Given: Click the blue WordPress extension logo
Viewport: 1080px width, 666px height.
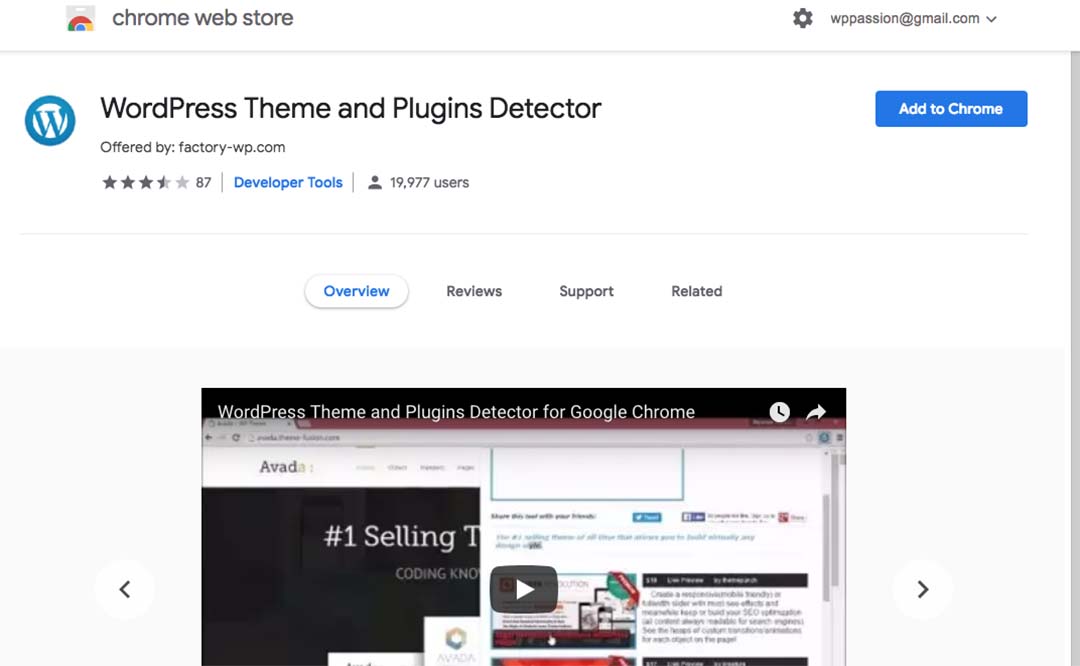Looking at the screenshot, I should click(50, 121).
